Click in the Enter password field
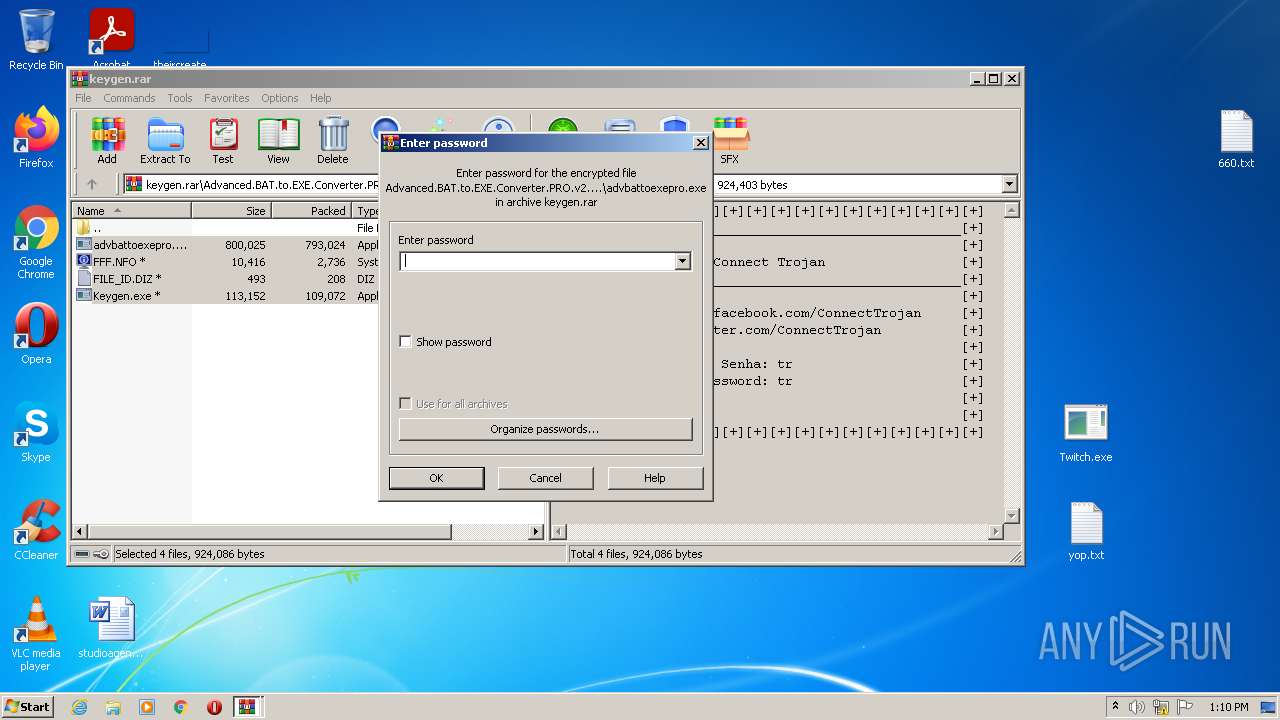1280x720 pixels. [x=537, y=261]
